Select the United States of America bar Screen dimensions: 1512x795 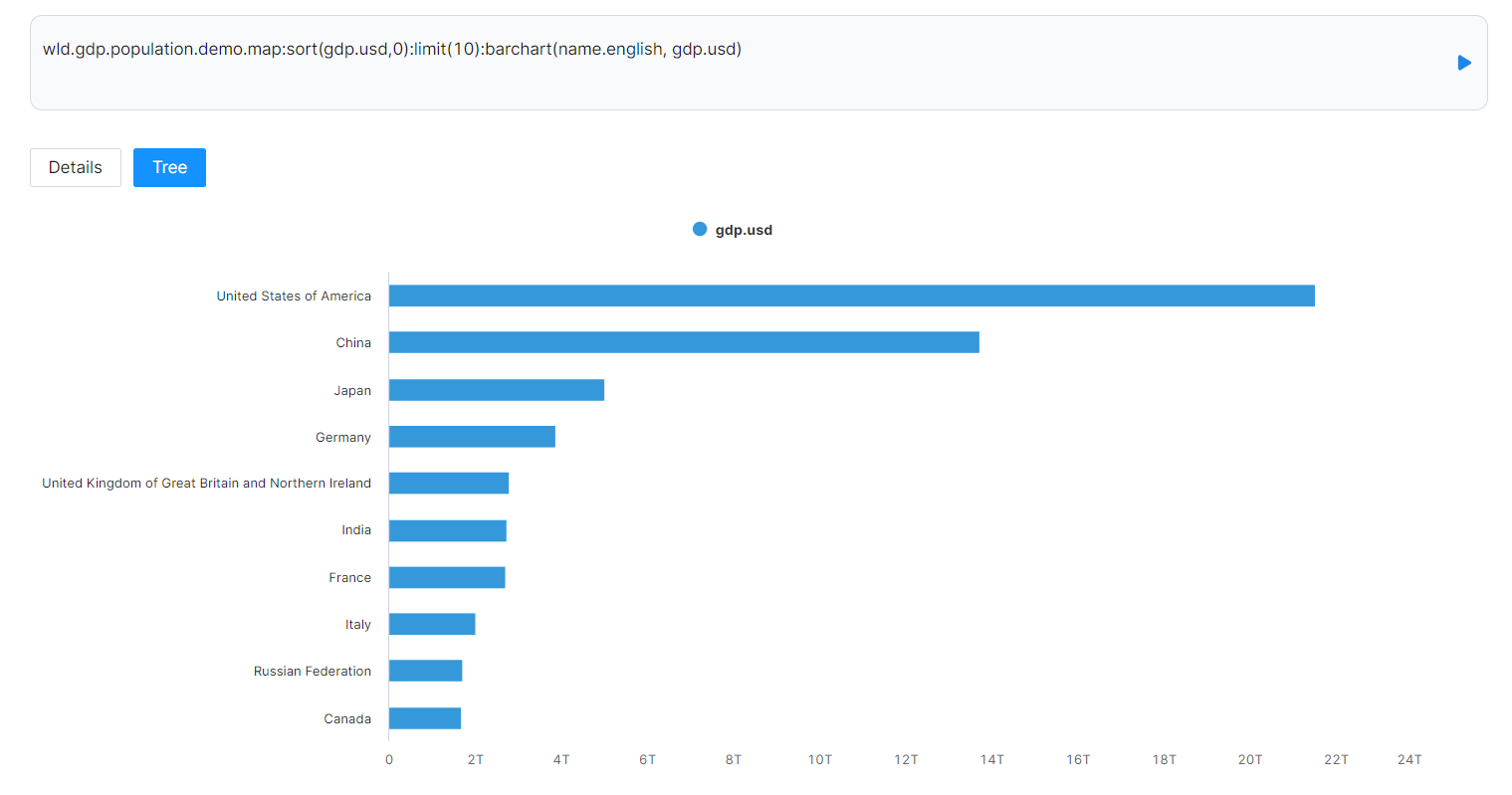(x=852, y=296)
